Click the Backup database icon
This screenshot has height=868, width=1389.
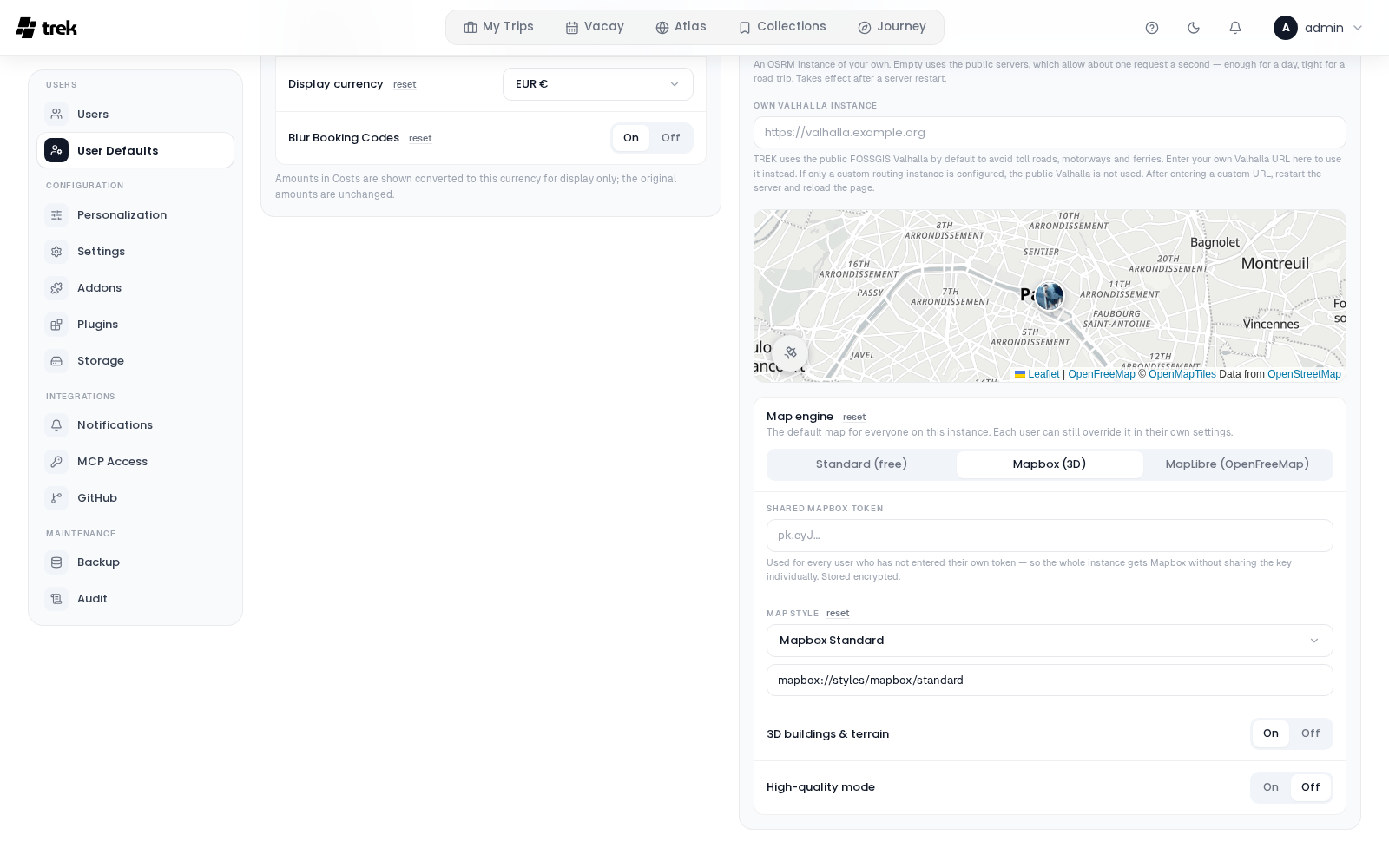[56, 562]
